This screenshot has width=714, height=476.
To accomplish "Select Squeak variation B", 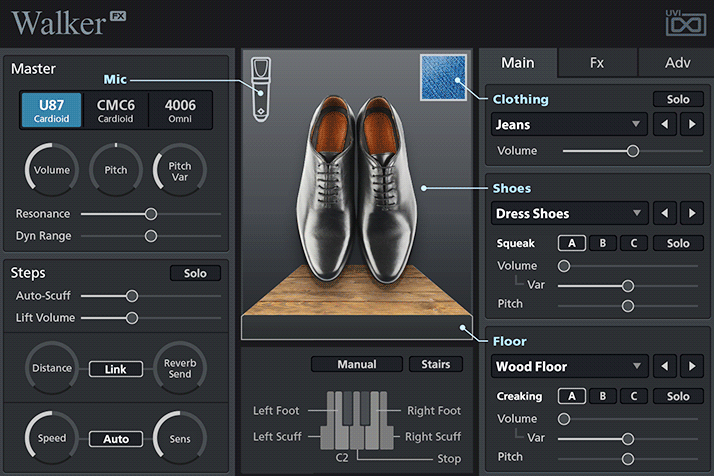I will tap(602, 243).
